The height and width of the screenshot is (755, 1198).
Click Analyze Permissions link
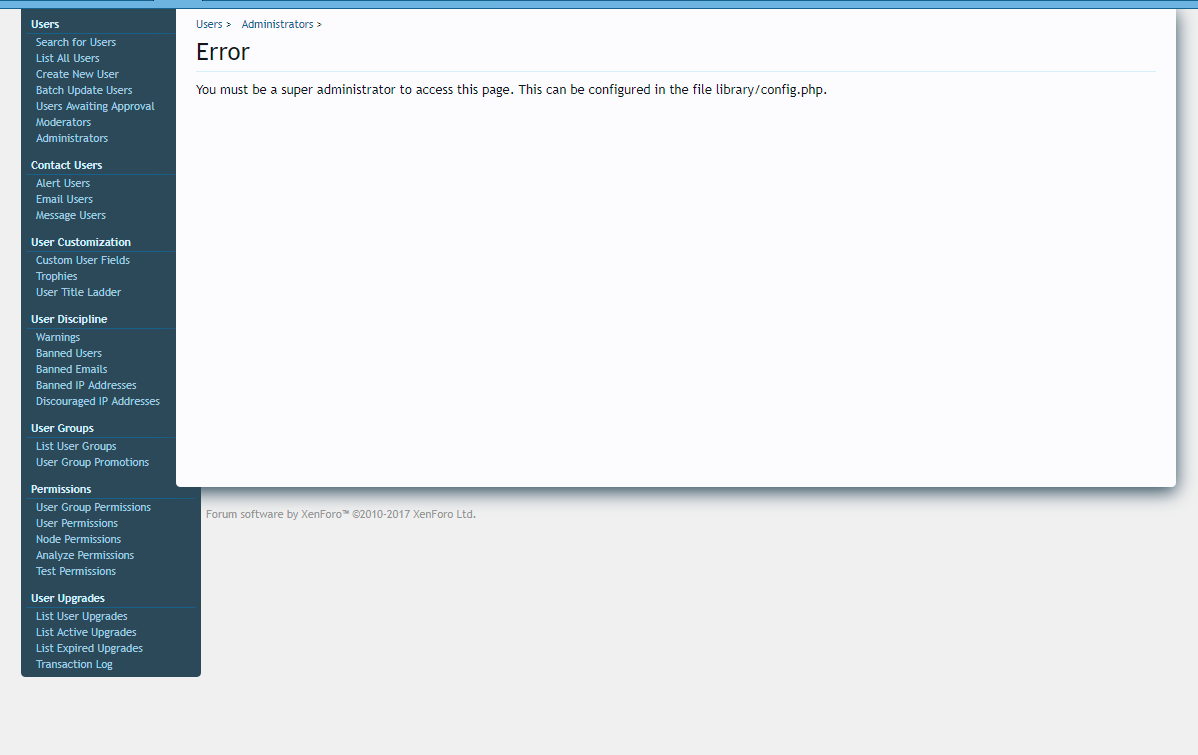(85, 555)
